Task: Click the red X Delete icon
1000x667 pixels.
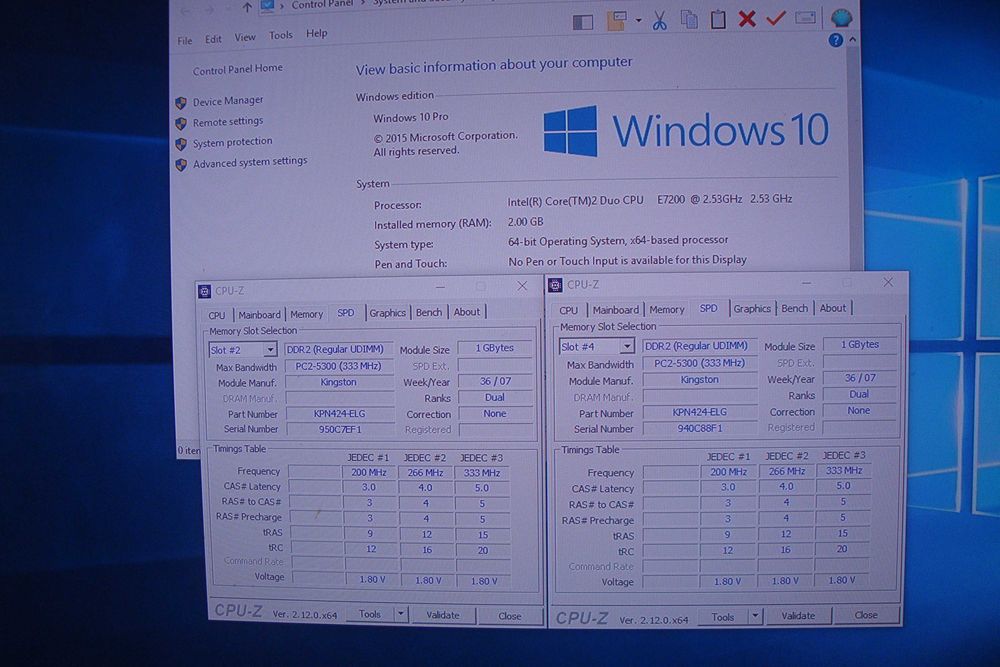Action: tap(747, 18)
